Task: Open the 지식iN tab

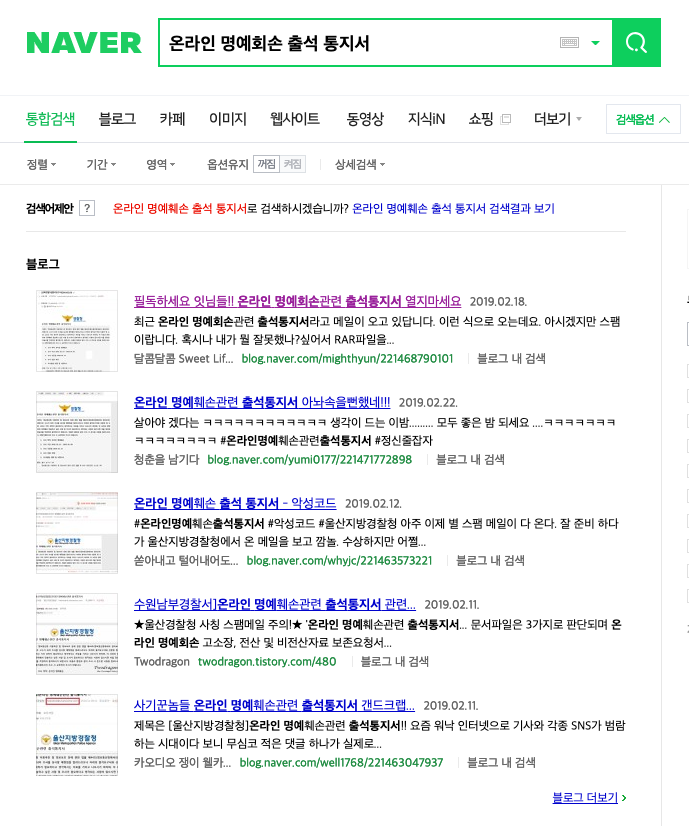Action: point(426,119)
